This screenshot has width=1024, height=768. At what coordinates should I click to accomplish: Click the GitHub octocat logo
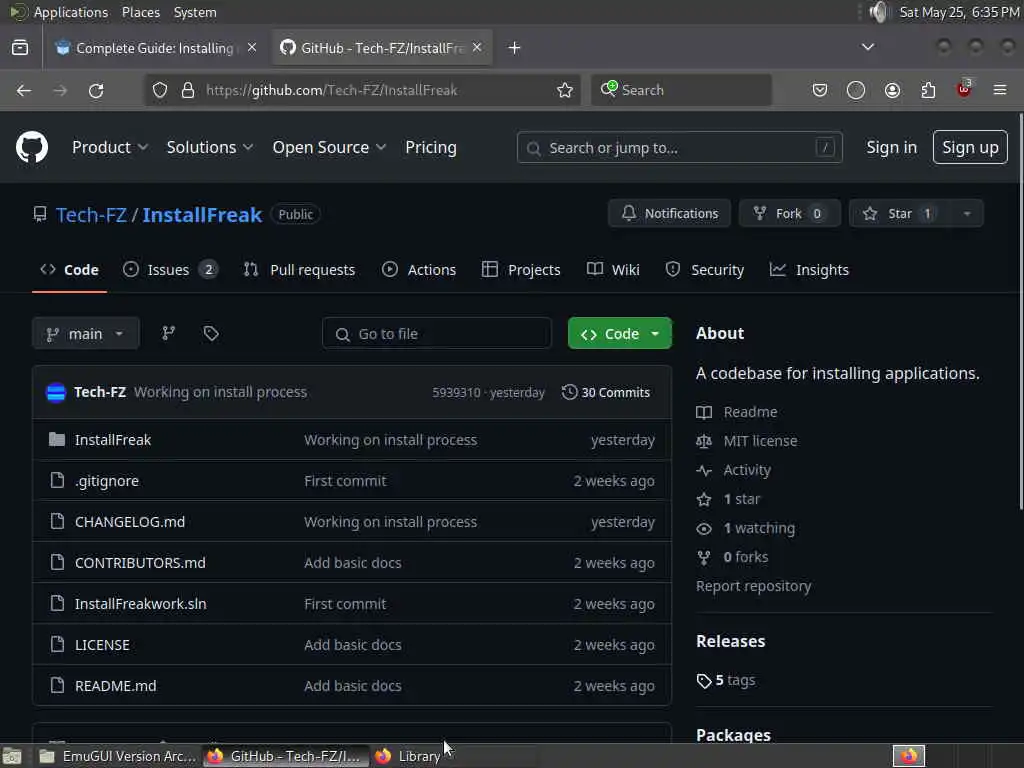pyautogui.click(x=32, y=147)
